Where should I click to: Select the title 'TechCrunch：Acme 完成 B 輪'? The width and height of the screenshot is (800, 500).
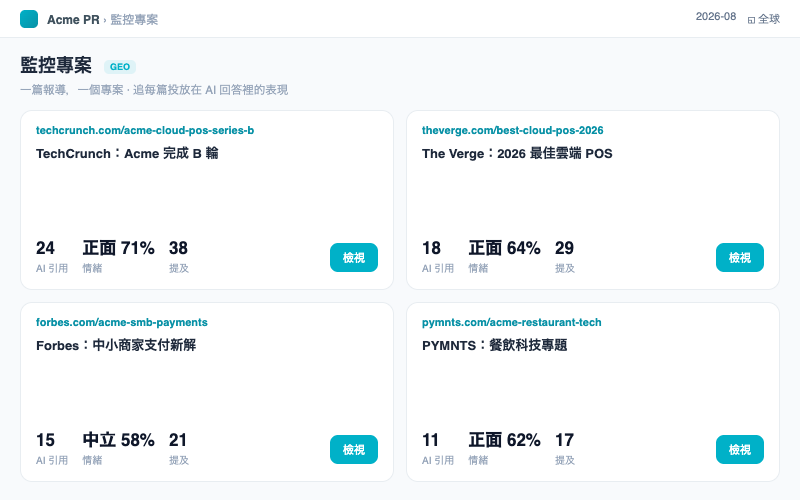coord(127,153)
